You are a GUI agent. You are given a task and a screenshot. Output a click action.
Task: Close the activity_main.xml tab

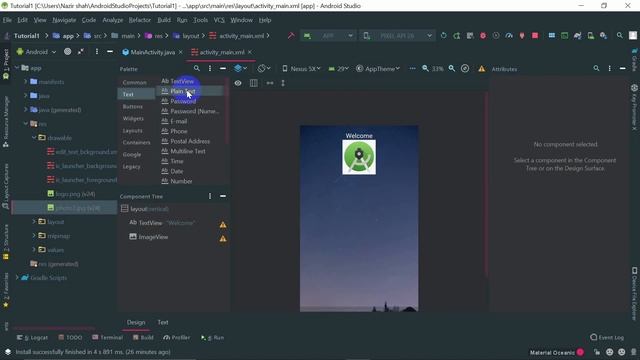tap(249, 52)
